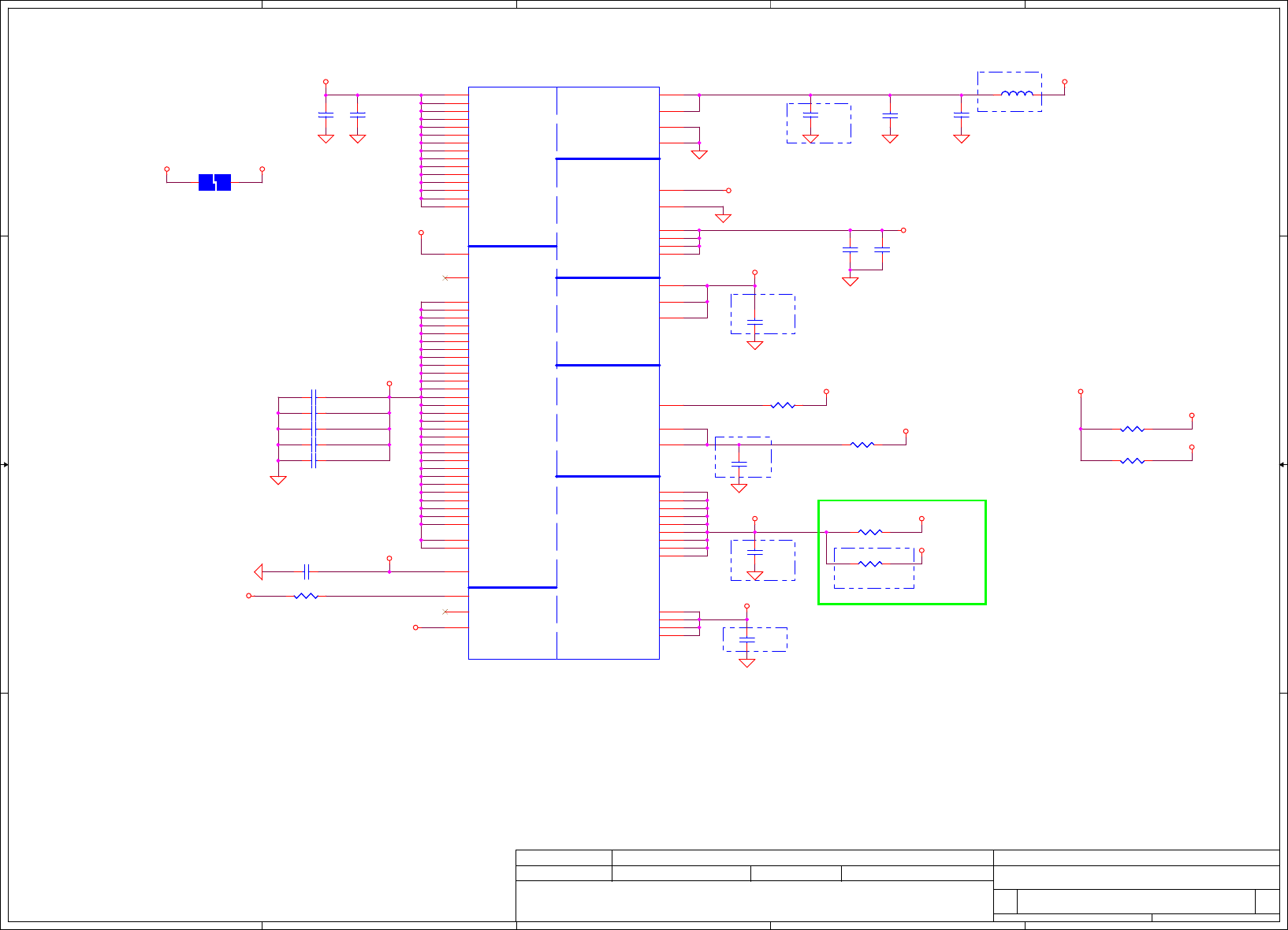1288x930 pixels.
Task: Select the resistor at the schematic's bottom-left
Action: coord(306,596)
